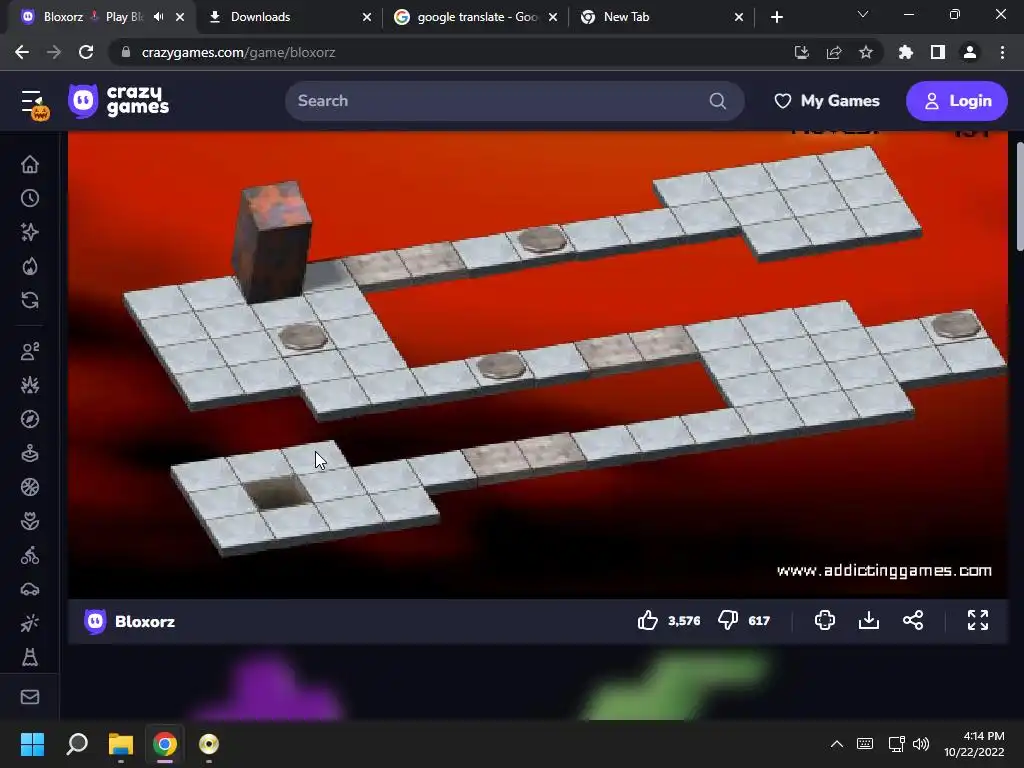
Task: Click the dislike count 617
Action: 759,620
